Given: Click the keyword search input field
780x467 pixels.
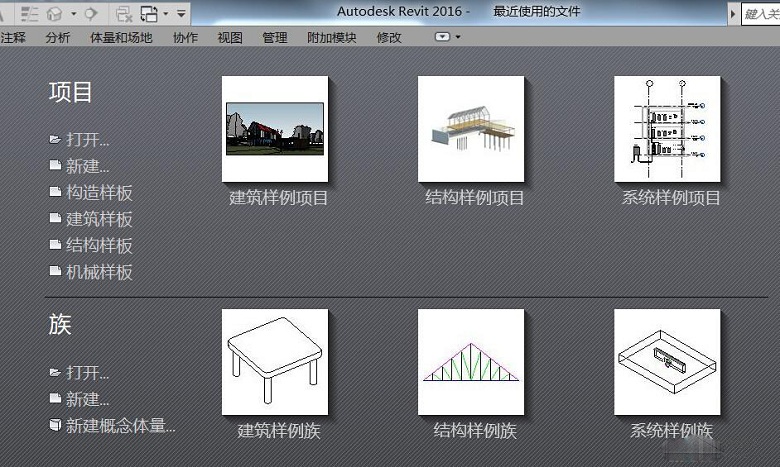Looking at the screenshot, I should (760, 14).
